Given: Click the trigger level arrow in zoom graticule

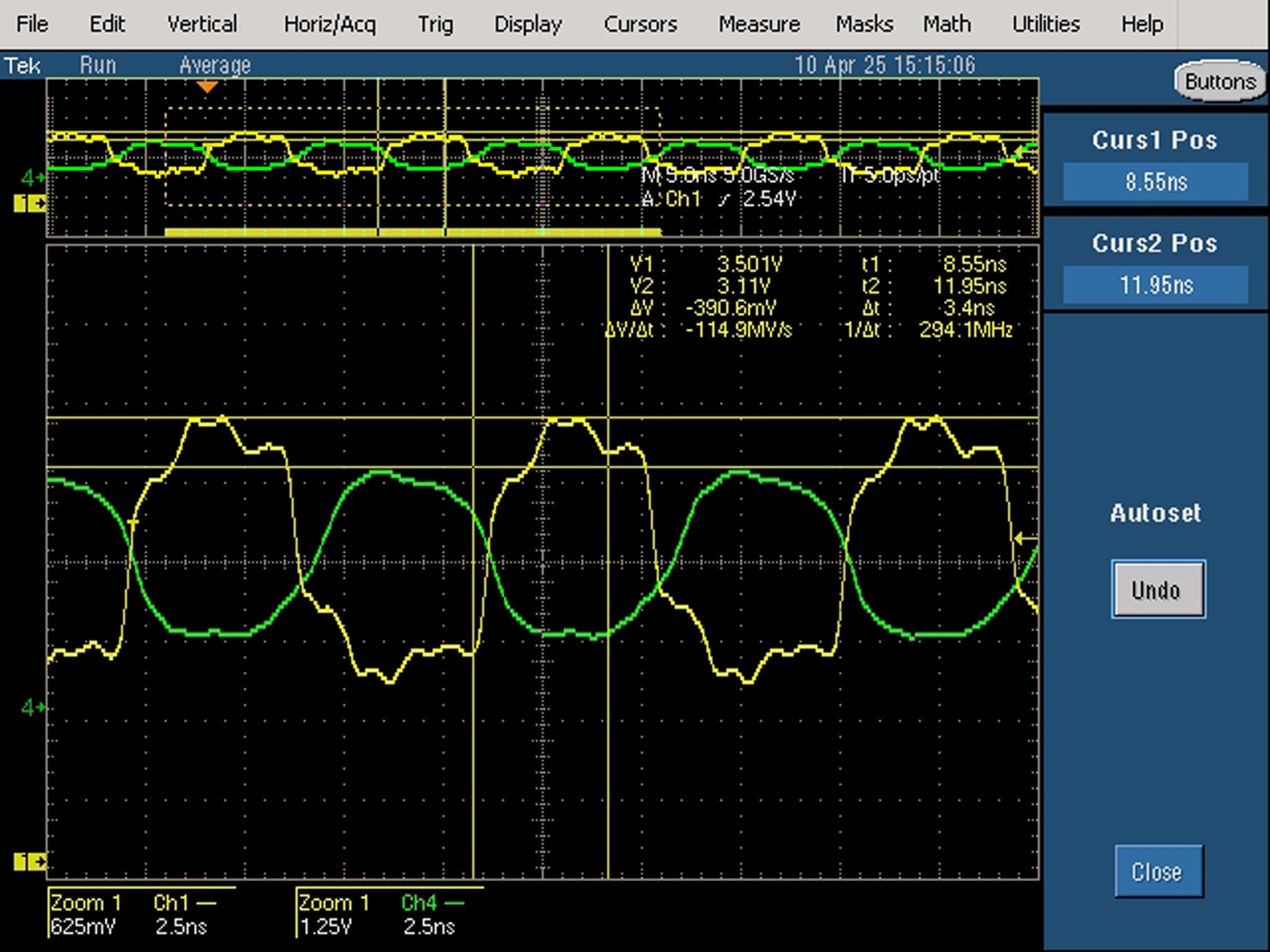Looking at the screenshot, I should tap(1026, 539).
